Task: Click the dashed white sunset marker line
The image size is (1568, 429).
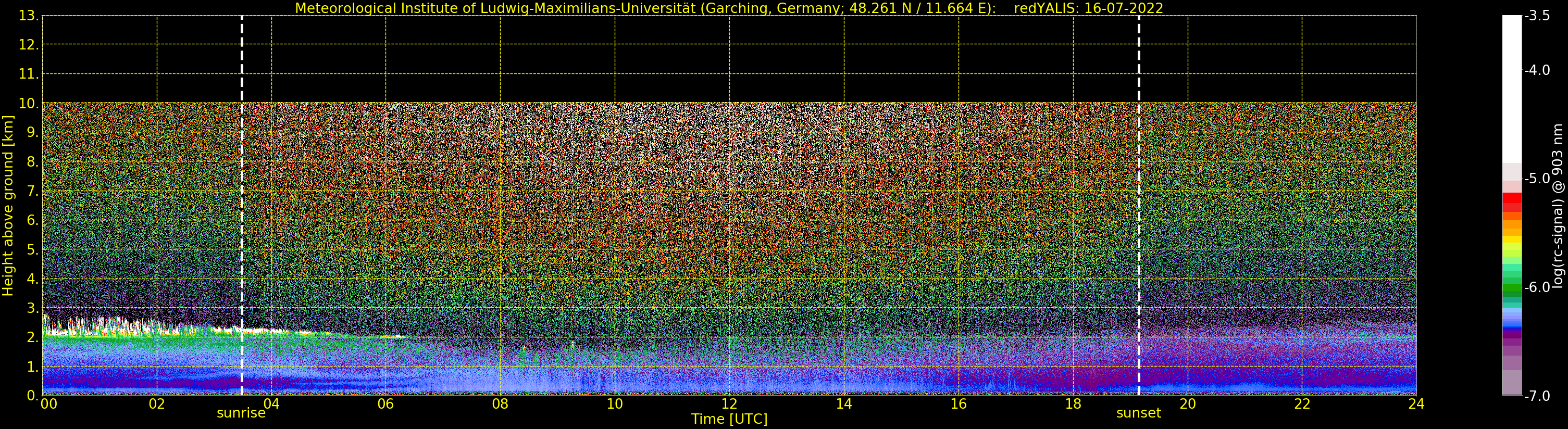Action: click(1138, 205)
